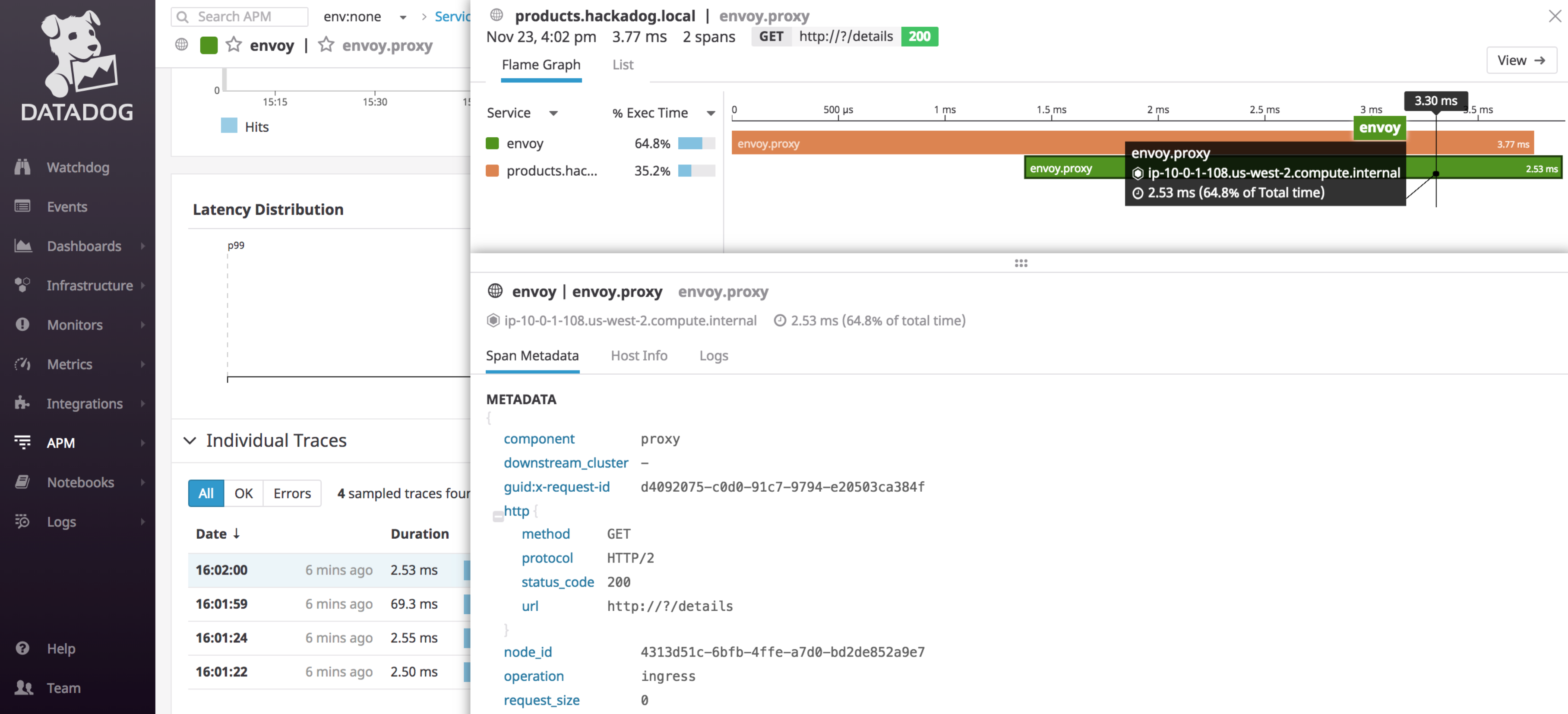Favorite the envoy service with the star
The image size is (1568, 714).
coord(233,44)
